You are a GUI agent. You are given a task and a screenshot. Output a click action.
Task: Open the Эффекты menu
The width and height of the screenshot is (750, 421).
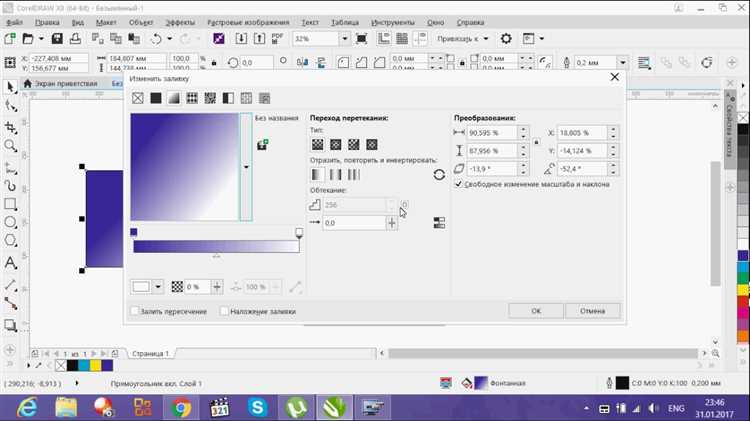click(x=180, y=22)
